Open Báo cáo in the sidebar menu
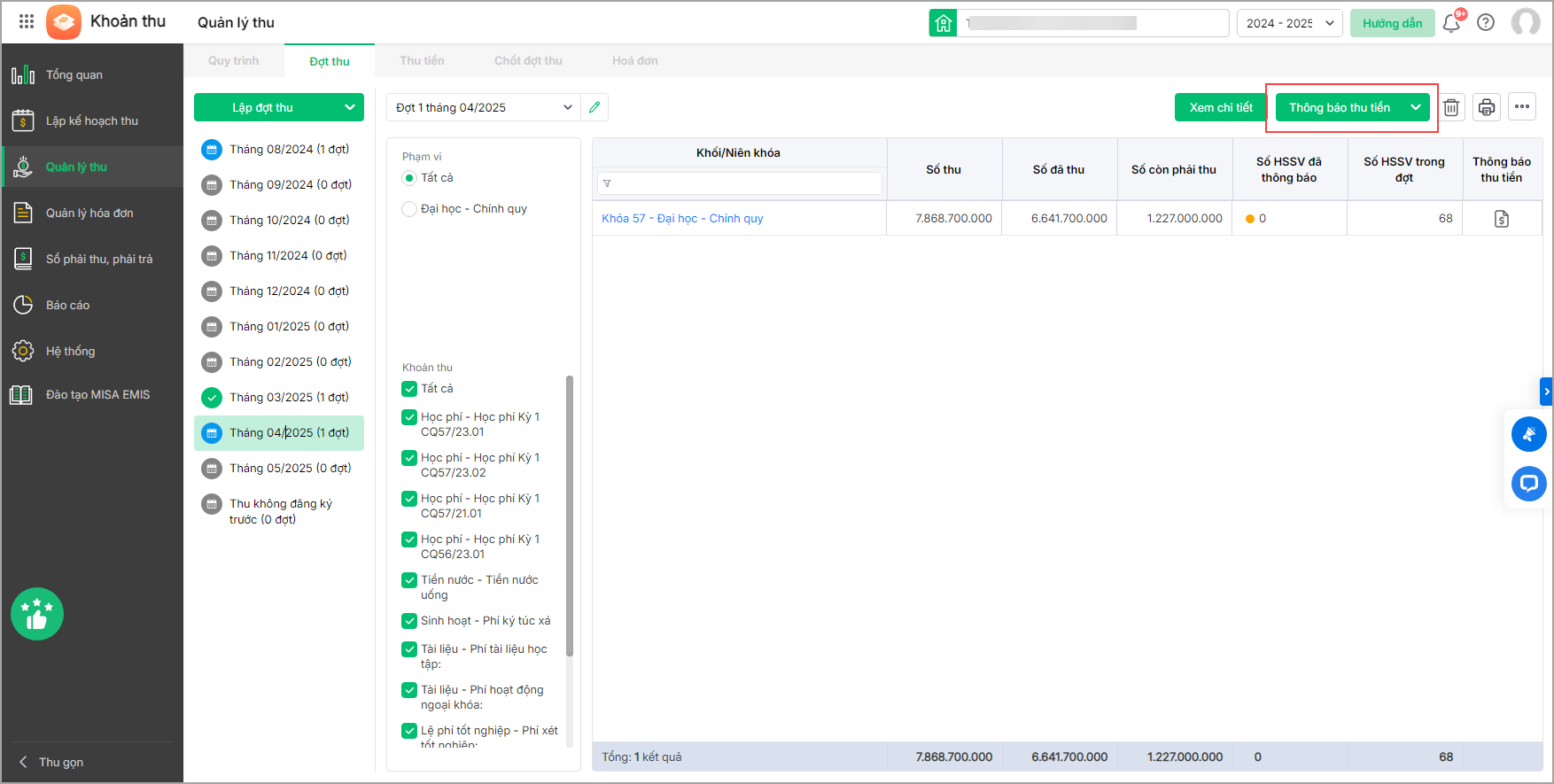Screen dimensions: 1554x784 tap(68, 305)
